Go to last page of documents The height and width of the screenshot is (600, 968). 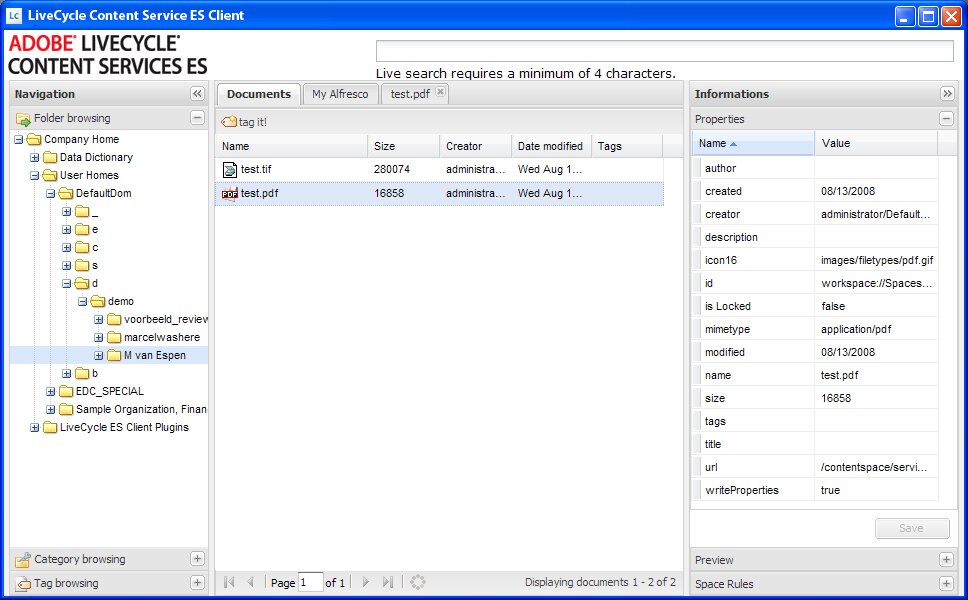point(387,582)
